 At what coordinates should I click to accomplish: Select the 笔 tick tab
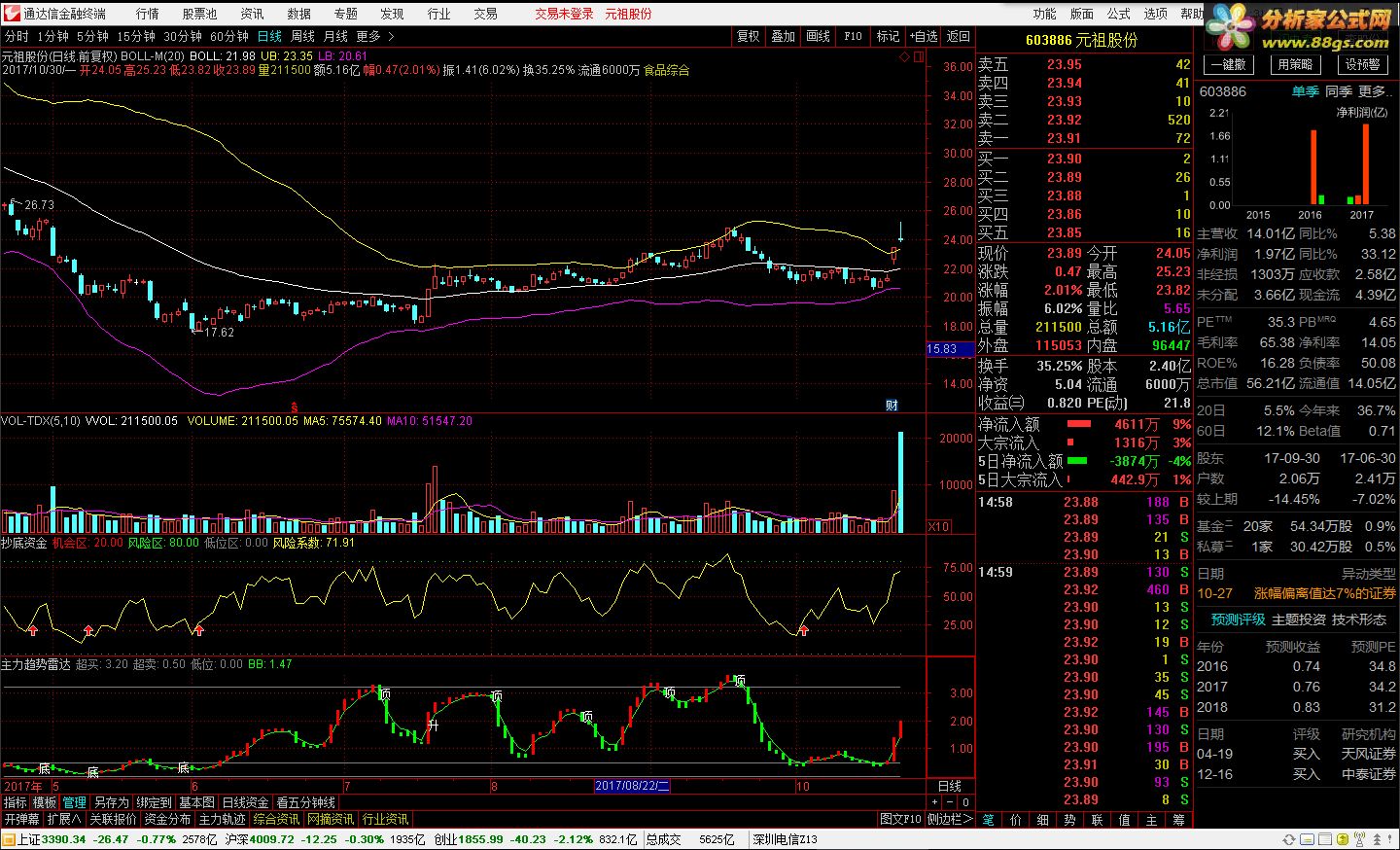pos(988,820)
